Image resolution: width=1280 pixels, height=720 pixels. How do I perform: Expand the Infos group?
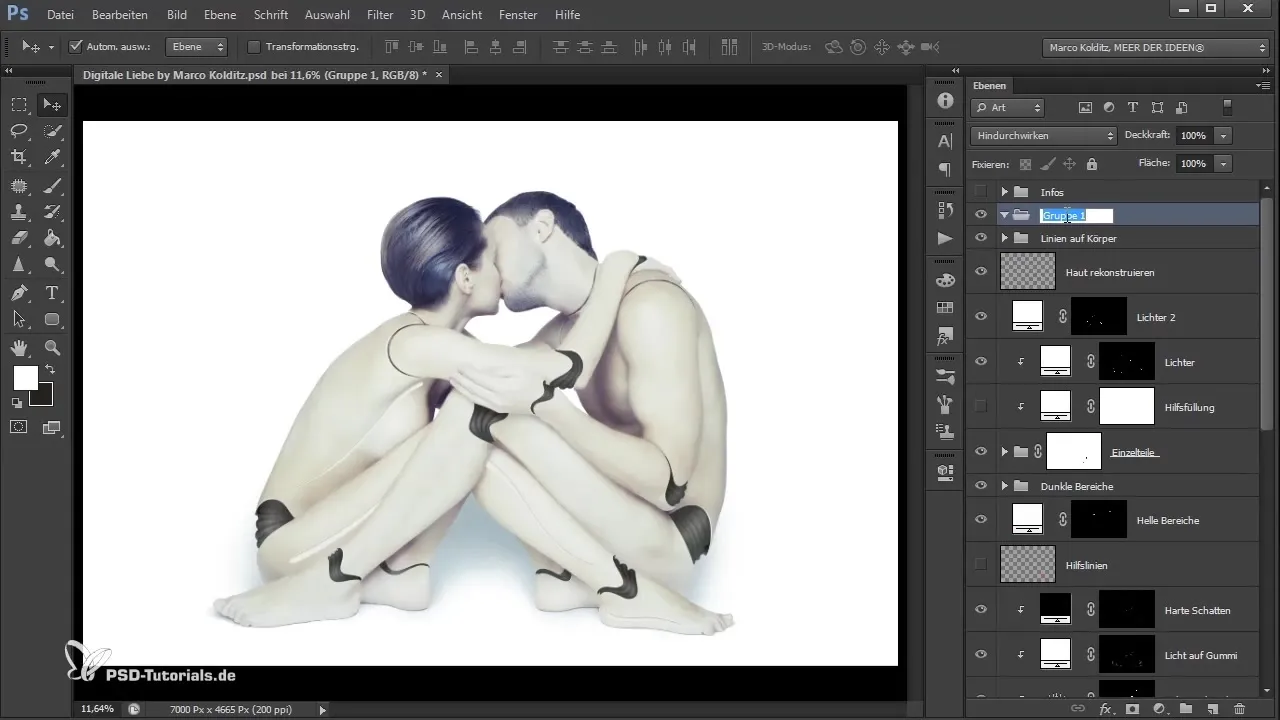click(x=1004, y=191)
